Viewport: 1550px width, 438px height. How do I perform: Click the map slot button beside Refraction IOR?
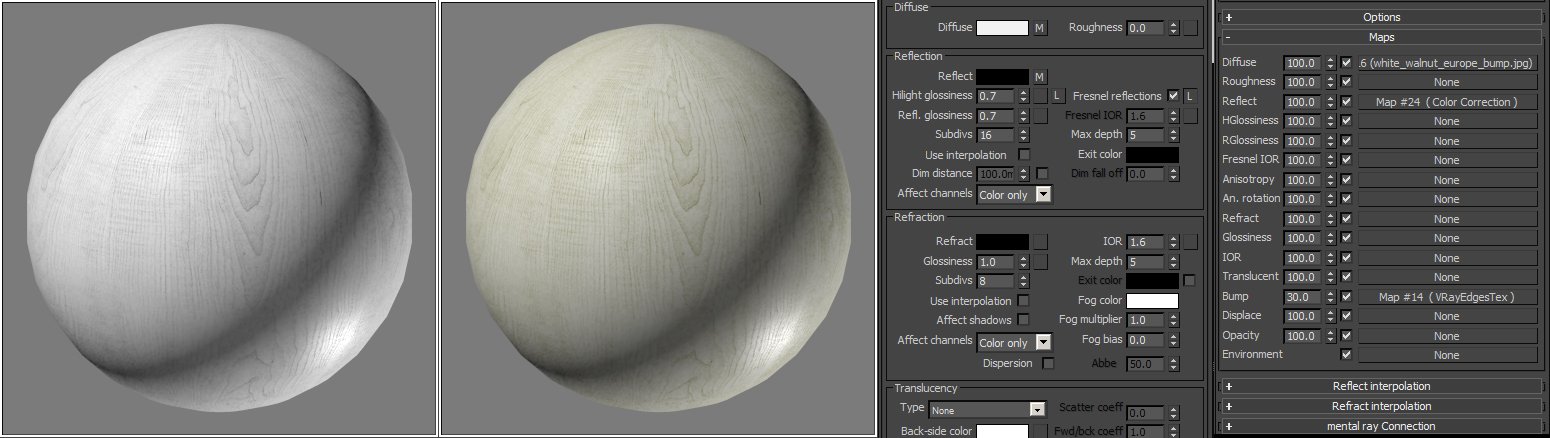coord(1190,241)
